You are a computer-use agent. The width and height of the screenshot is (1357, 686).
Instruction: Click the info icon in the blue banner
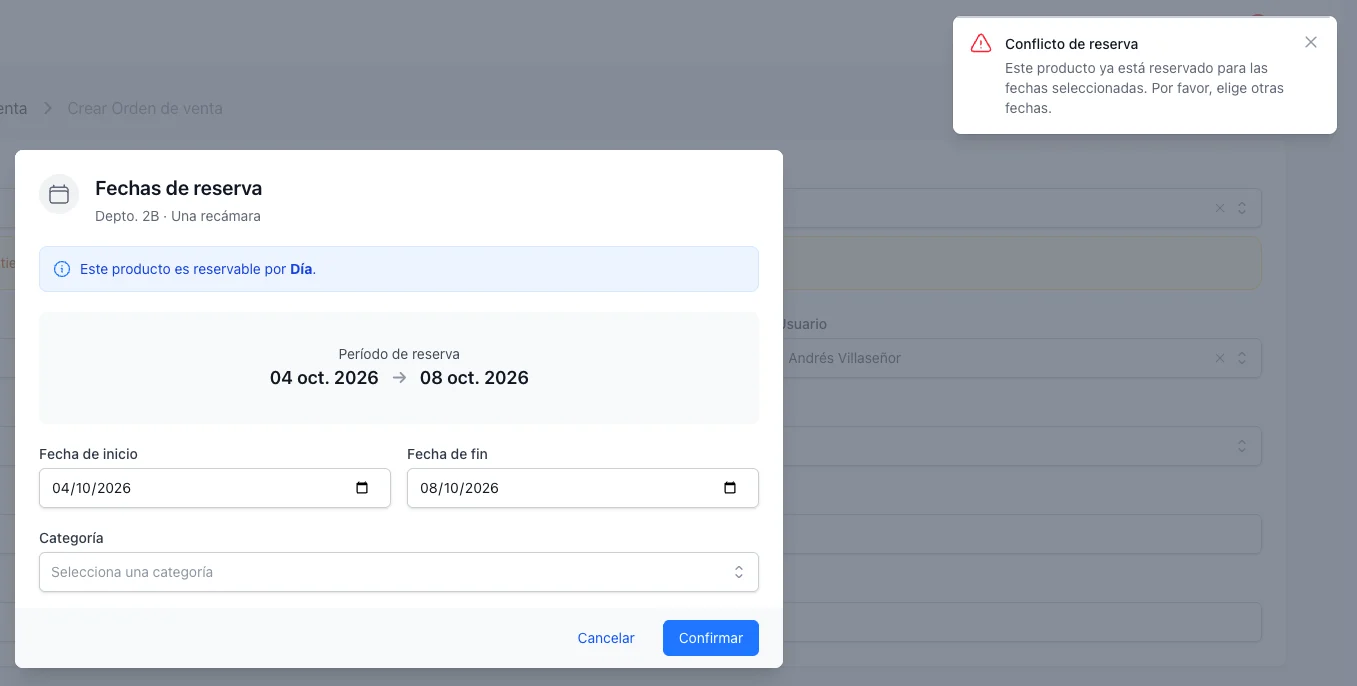pyautogui.click(x=62, y=269)
